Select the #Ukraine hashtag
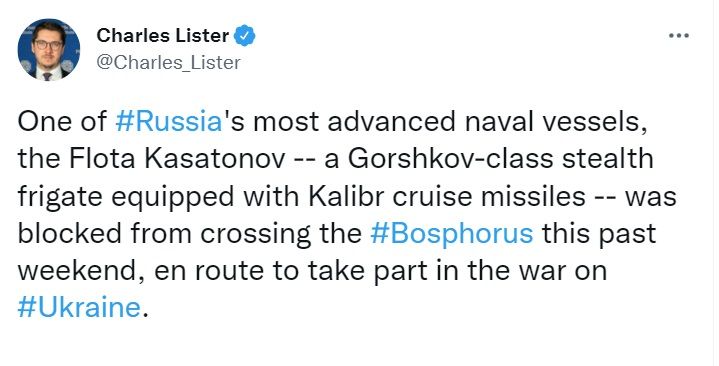719x366 pixels. tap(78, 307)
